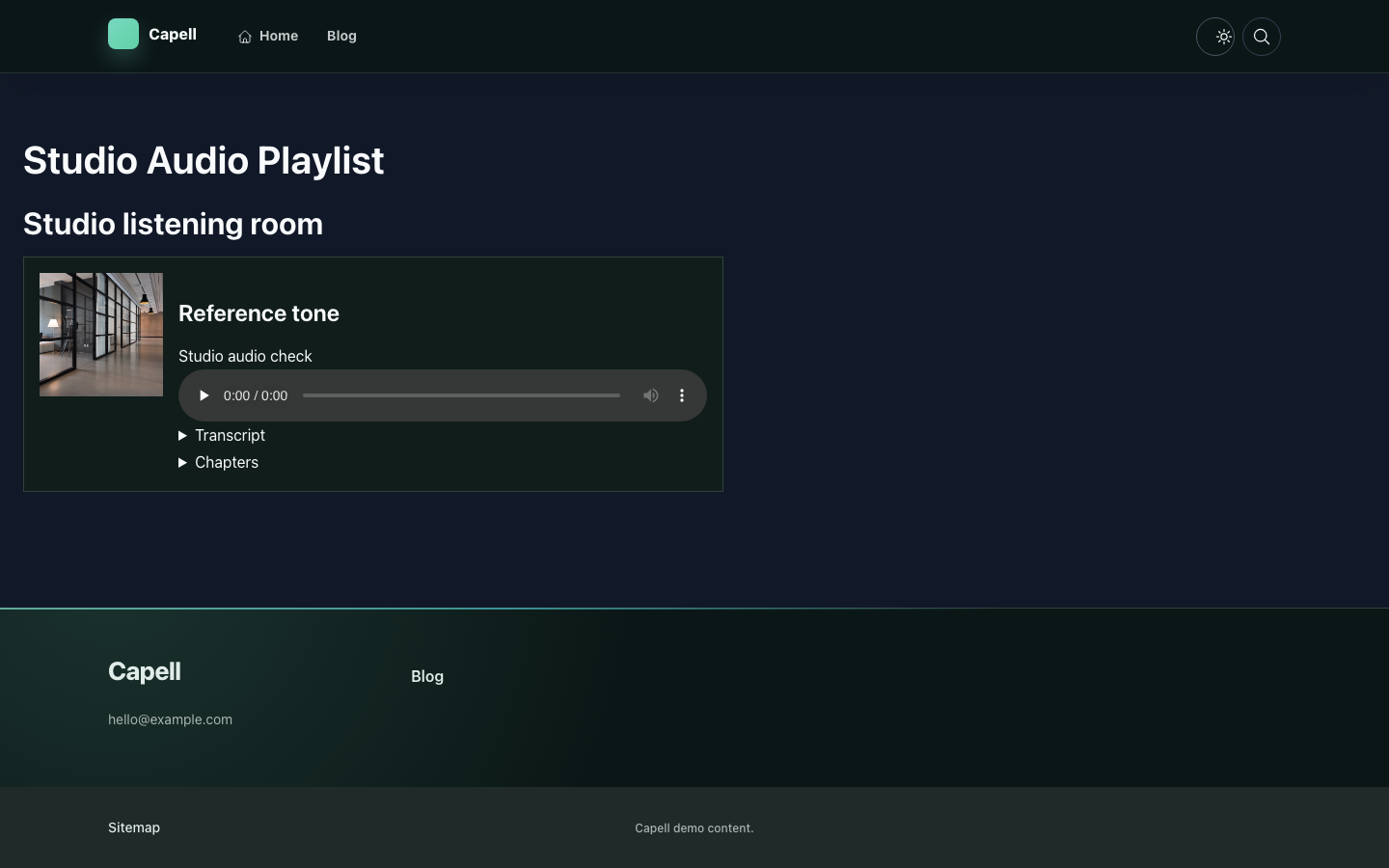Click the green Capell logo square
Image resolution: width=1389 pixels, height=868 pixels.
point(123,34)
